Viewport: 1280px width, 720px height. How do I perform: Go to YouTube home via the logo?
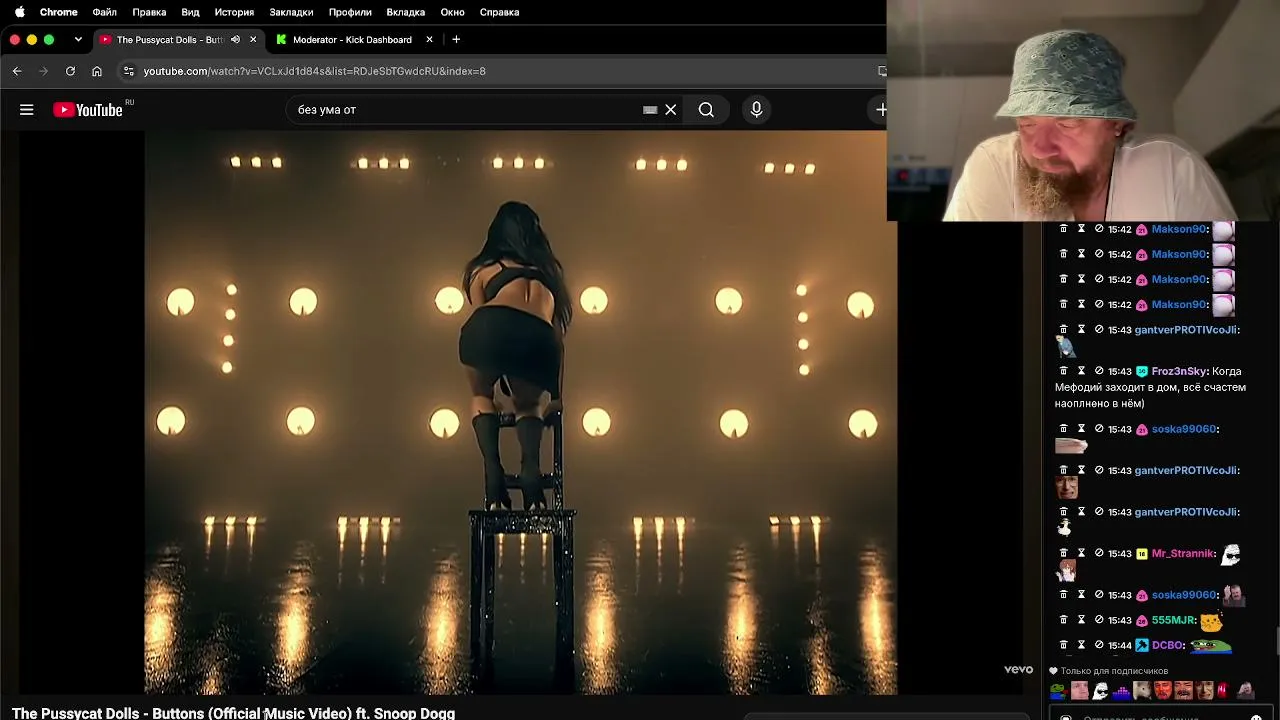click(x=88, y=110)
